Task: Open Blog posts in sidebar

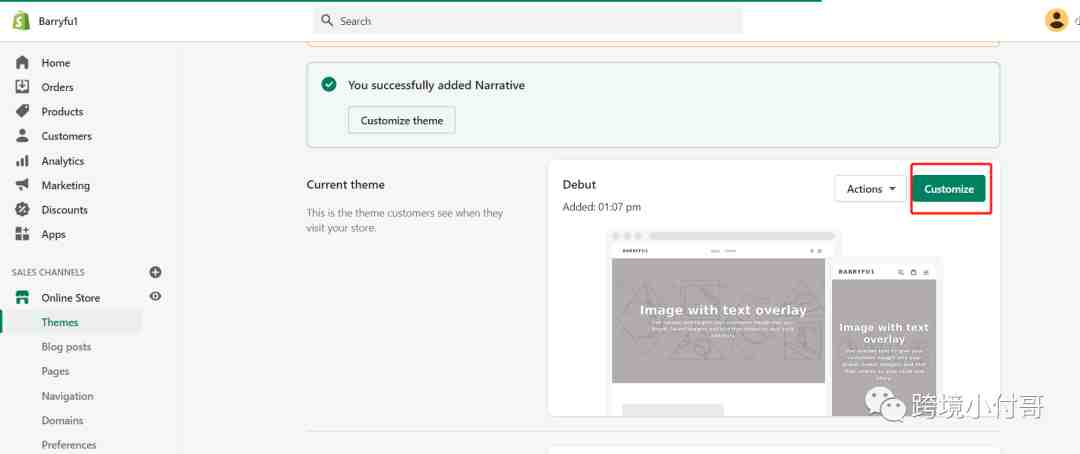Action: click(66, 347)
